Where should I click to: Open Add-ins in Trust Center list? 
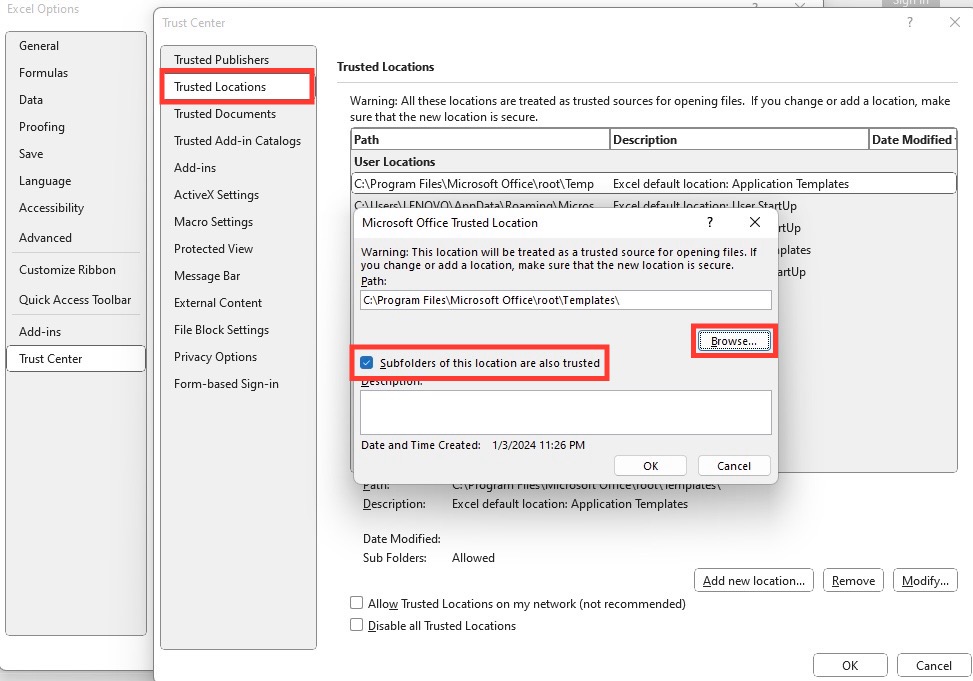195,168
